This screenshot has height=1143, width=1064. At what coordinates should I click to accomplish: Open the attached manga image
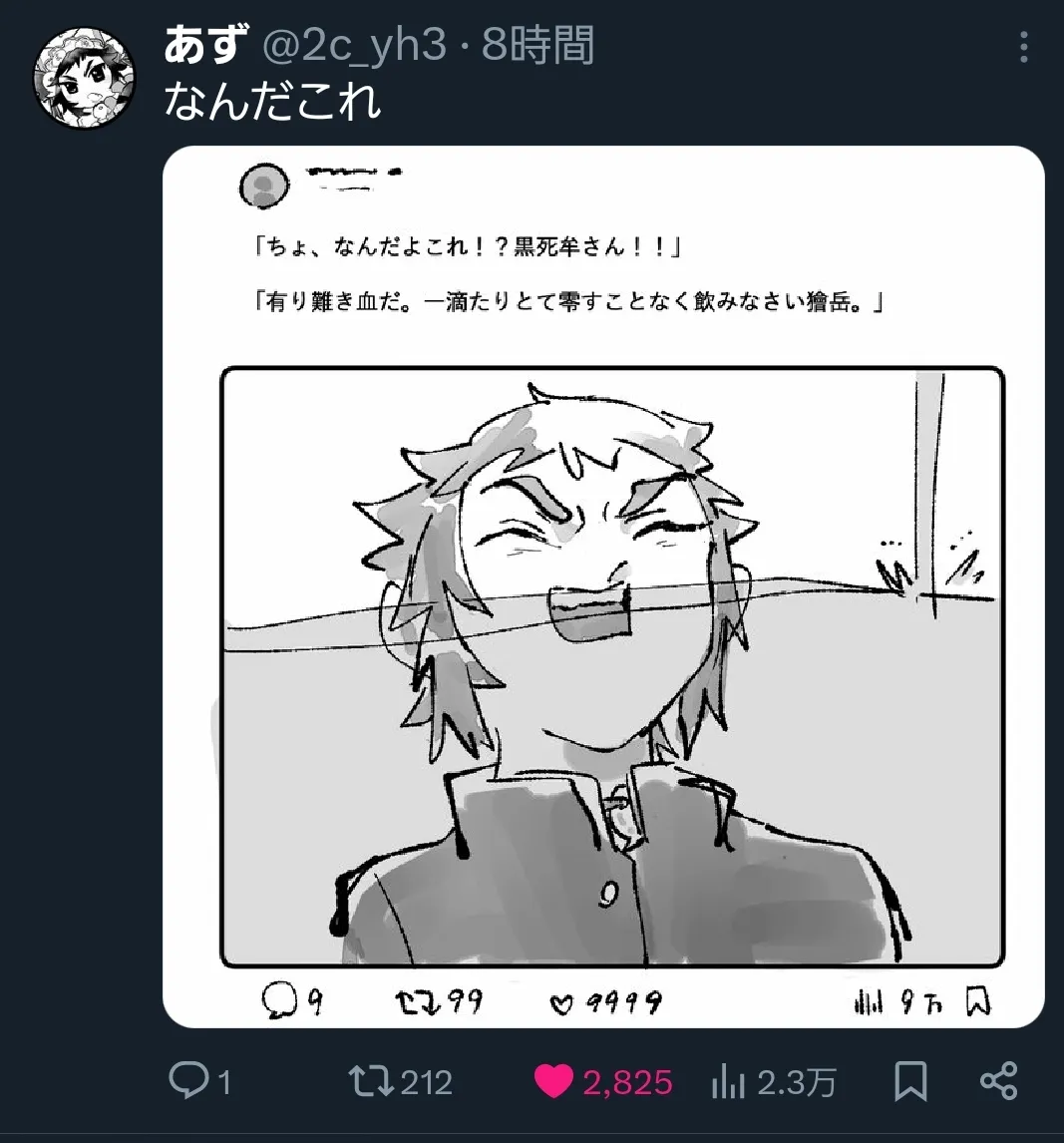coord(603,586)
